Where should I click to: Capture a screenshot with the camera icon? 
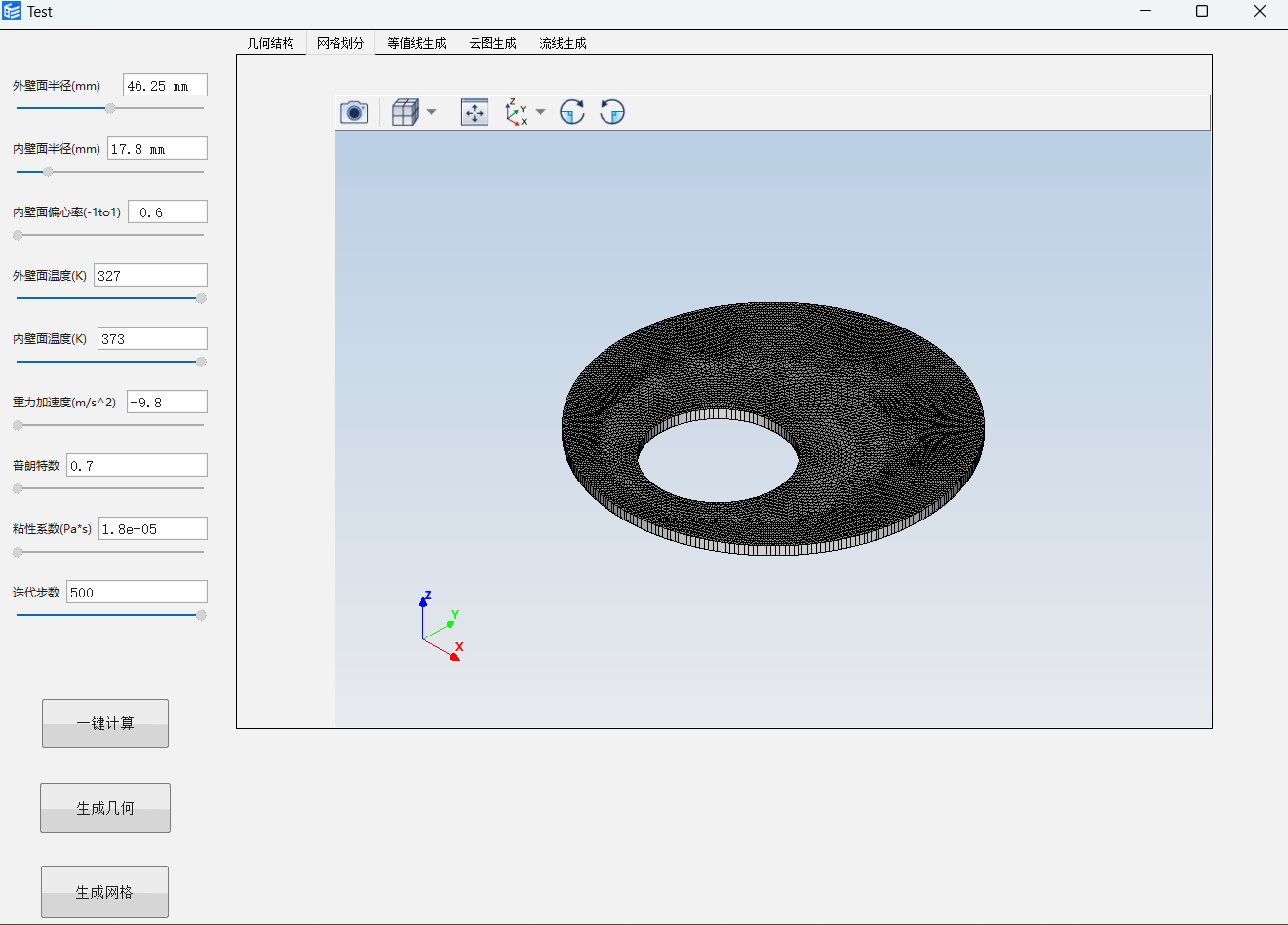coord(354,113)
